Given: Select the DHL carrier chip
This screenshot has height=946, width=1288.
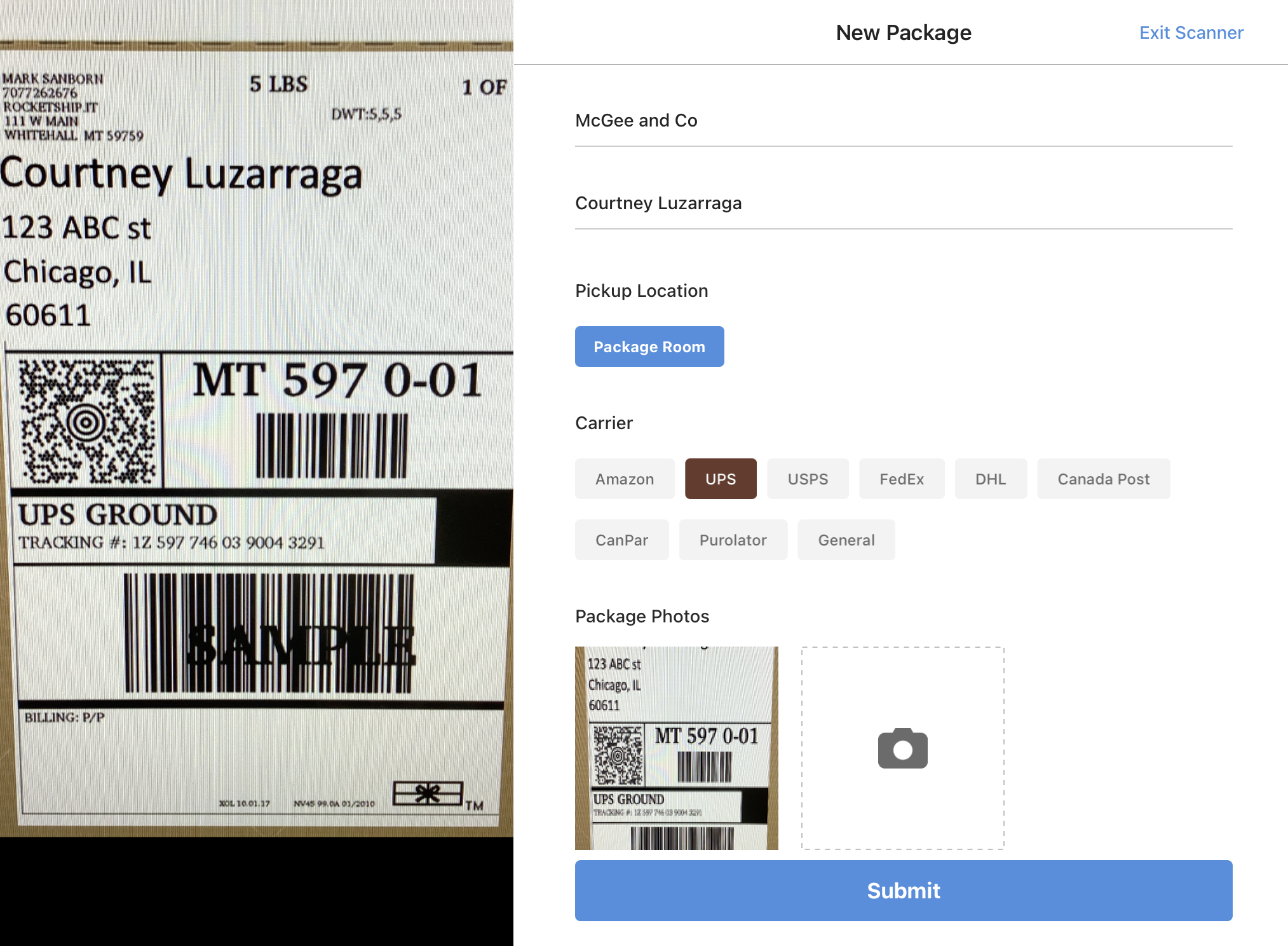Looking at the screenshot, I should (x=990, y=479).
